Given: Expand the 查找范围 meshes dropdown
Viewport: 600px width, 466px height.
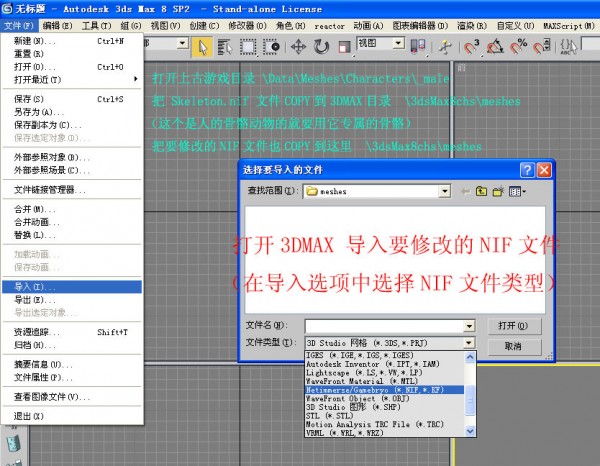Looking at the screenshot, I should [x=444, y=191].
